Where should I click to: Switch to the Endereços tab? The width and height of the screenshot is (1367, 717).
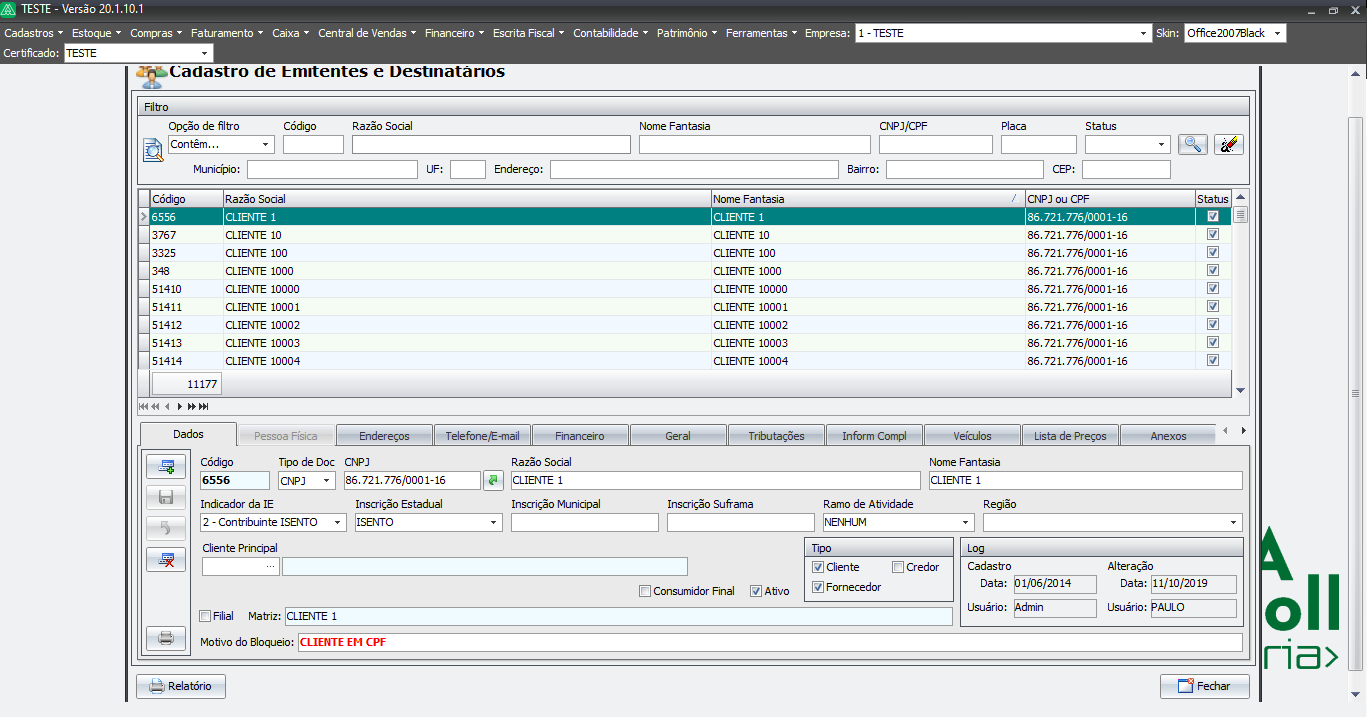point(384,436)
